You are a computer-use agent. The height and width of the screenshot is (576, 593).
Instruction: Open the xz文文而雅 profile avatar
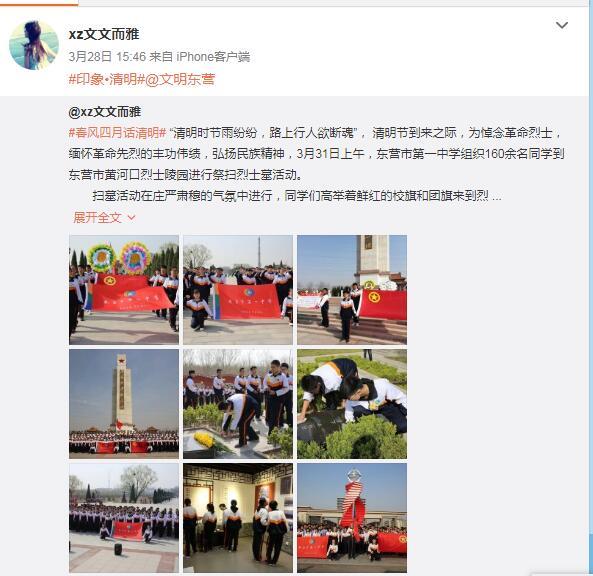click(34, 45)
